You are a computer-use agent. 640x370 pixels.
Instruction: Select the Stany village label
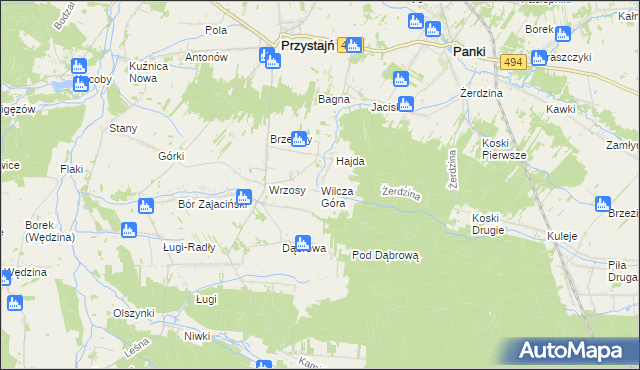click(123, 129)
